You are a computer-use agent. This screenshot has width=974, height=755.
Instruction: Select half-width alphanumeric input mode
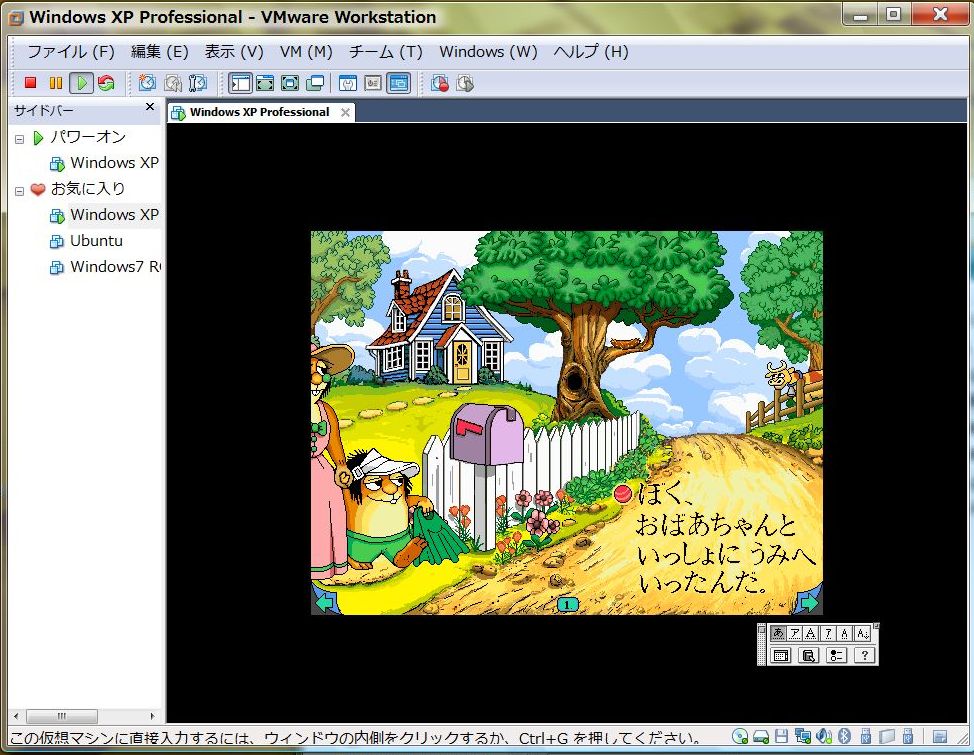click(x=844, y=633)
